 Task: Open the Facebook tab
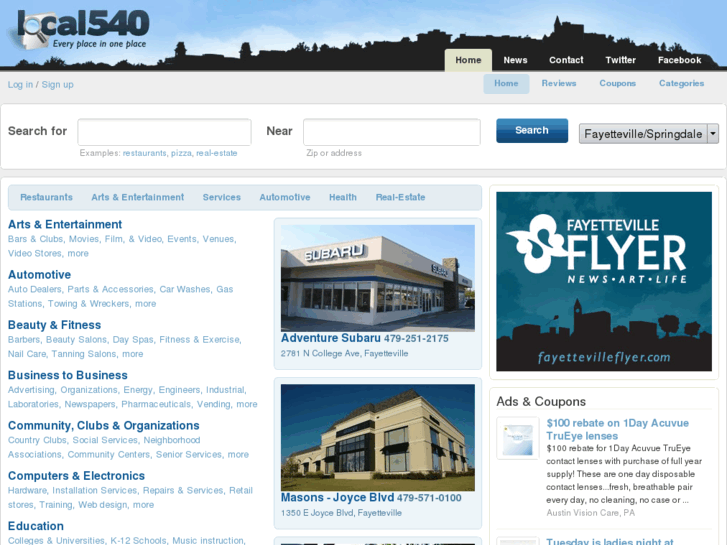(679, 60)
